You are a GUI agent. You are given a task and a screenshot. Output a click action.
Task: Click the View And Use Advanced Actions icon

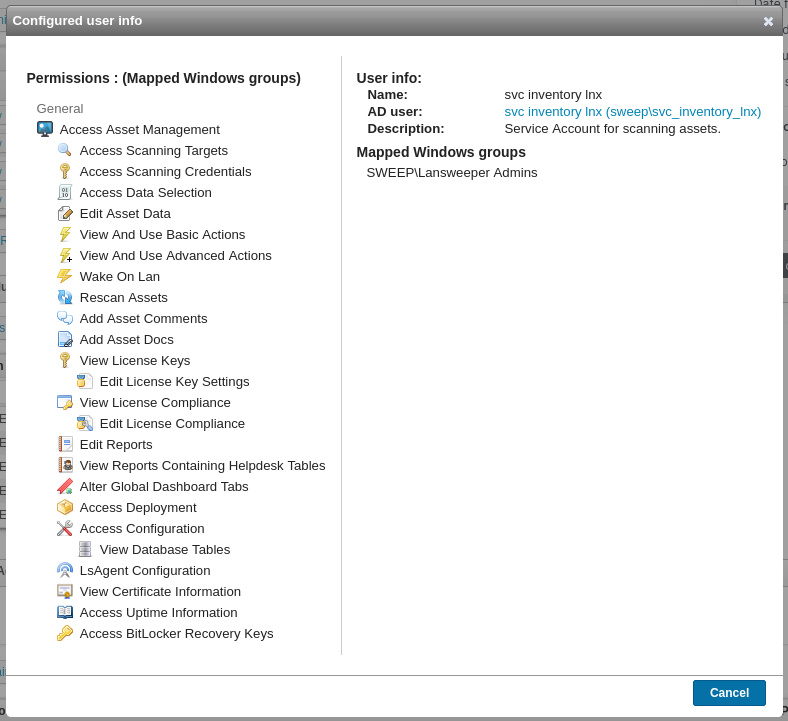pos(65,255)
